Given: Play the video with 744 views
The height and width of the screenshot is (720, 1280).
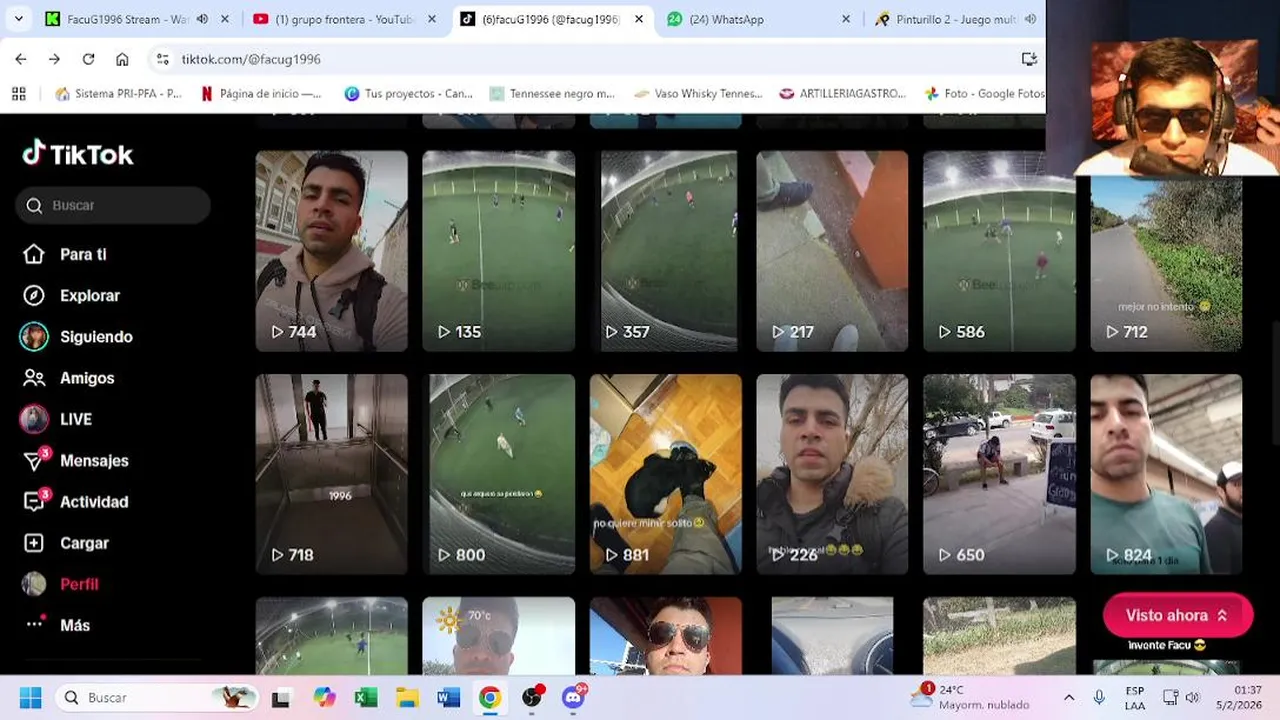Looking at the screenshot, I should click(x=331, y=251).
